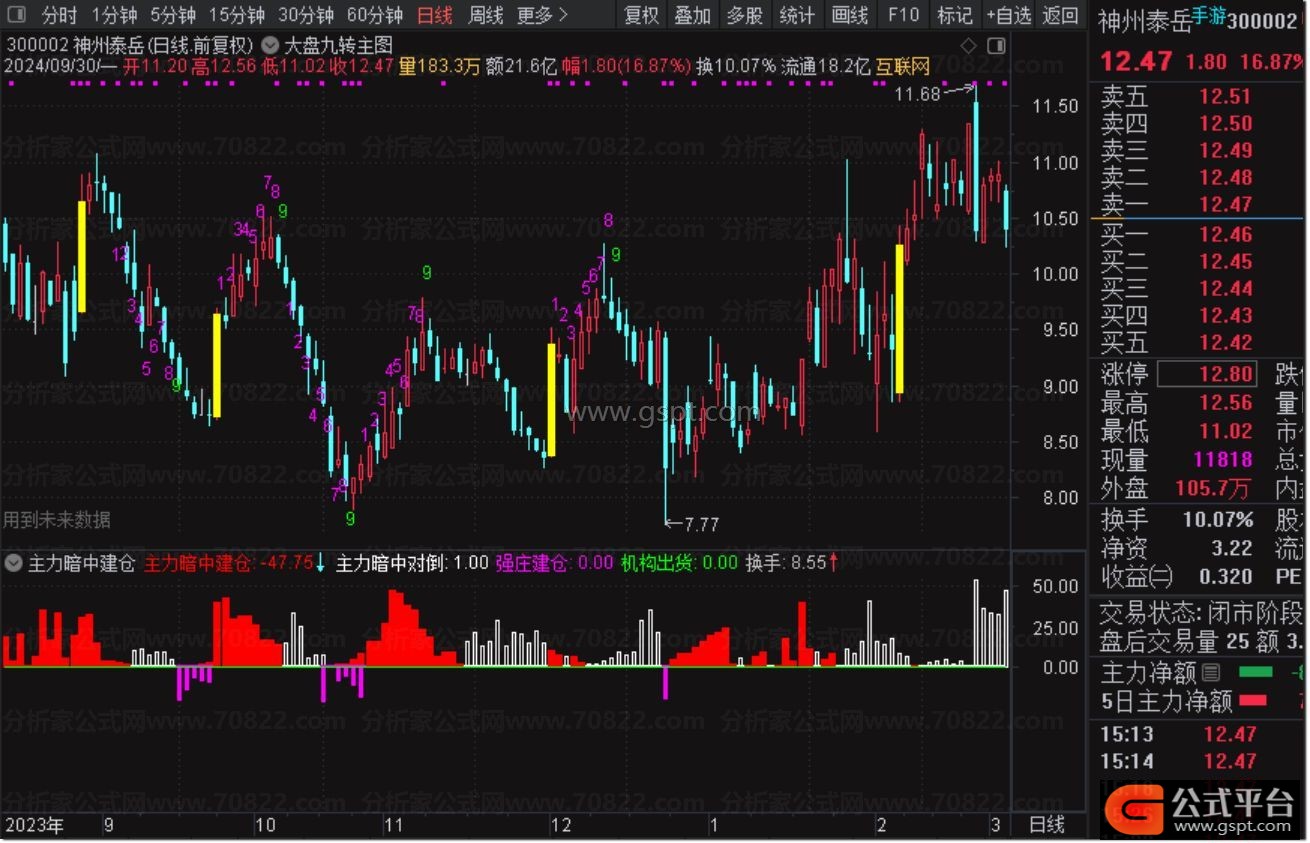
Task: Click the 净资 value 3.22
Action: pos(1232,548)
